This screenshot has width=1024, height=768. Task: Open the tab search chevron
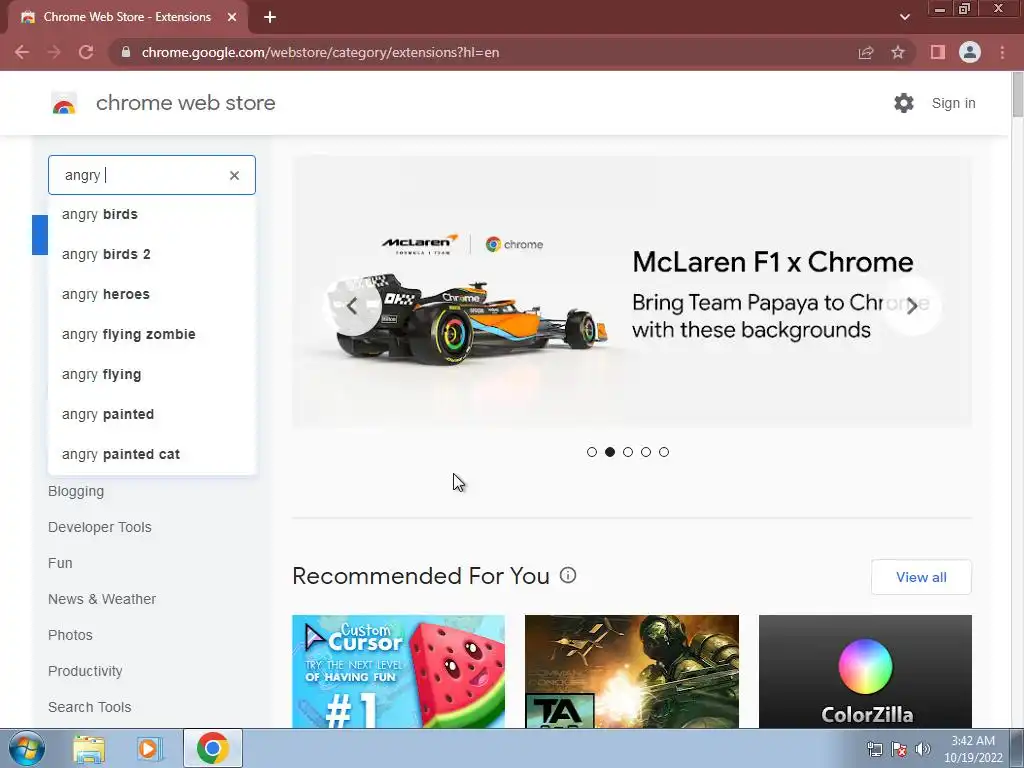coord(904,17)
